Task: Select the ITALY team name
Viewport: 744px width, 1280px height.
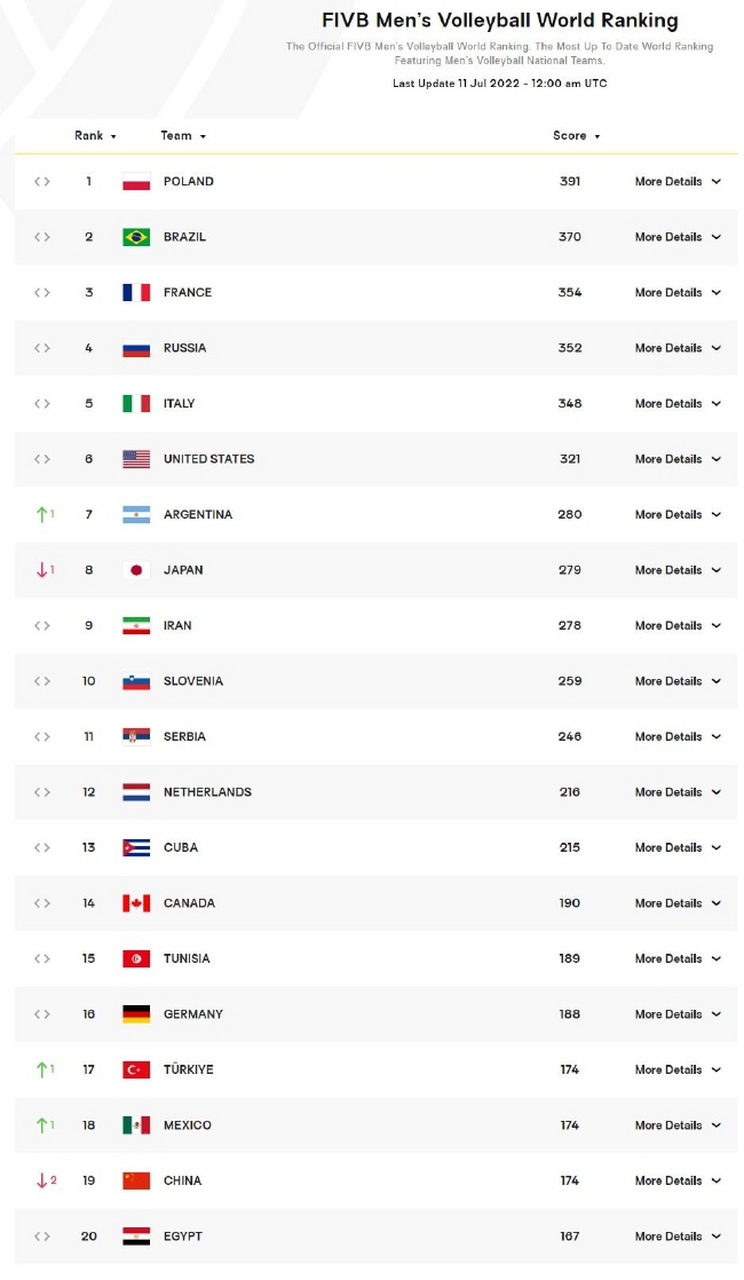Action: point(179,404)
